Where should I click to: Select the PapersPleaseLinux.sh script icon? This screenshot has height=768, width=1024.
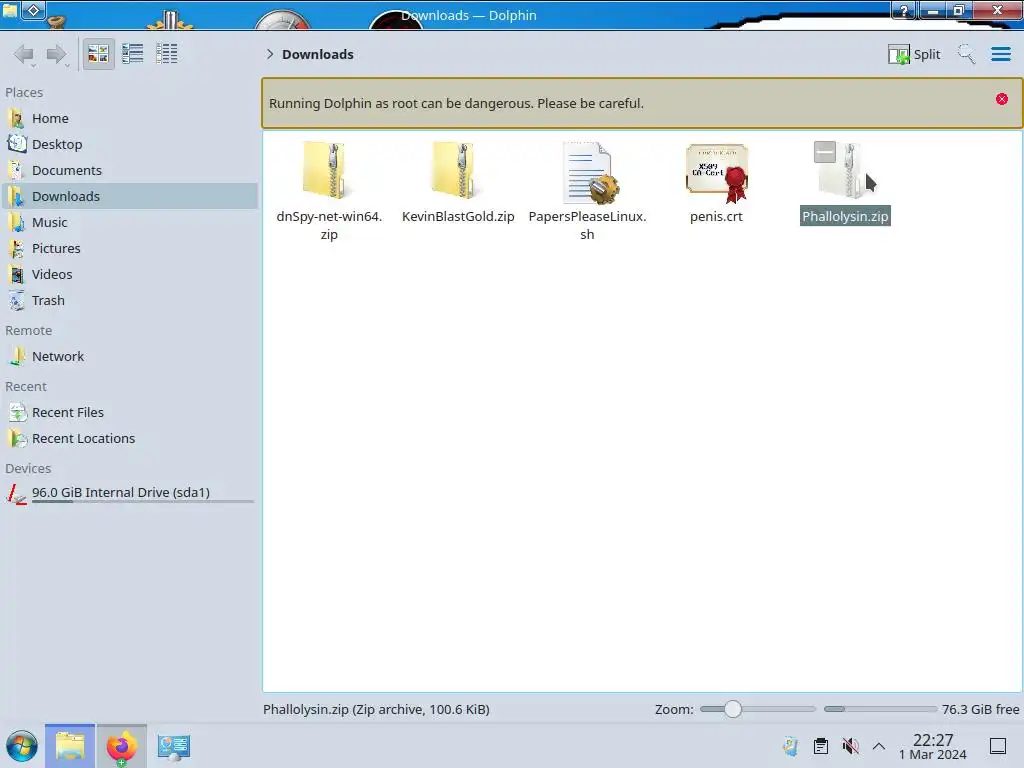coord(588,172)
